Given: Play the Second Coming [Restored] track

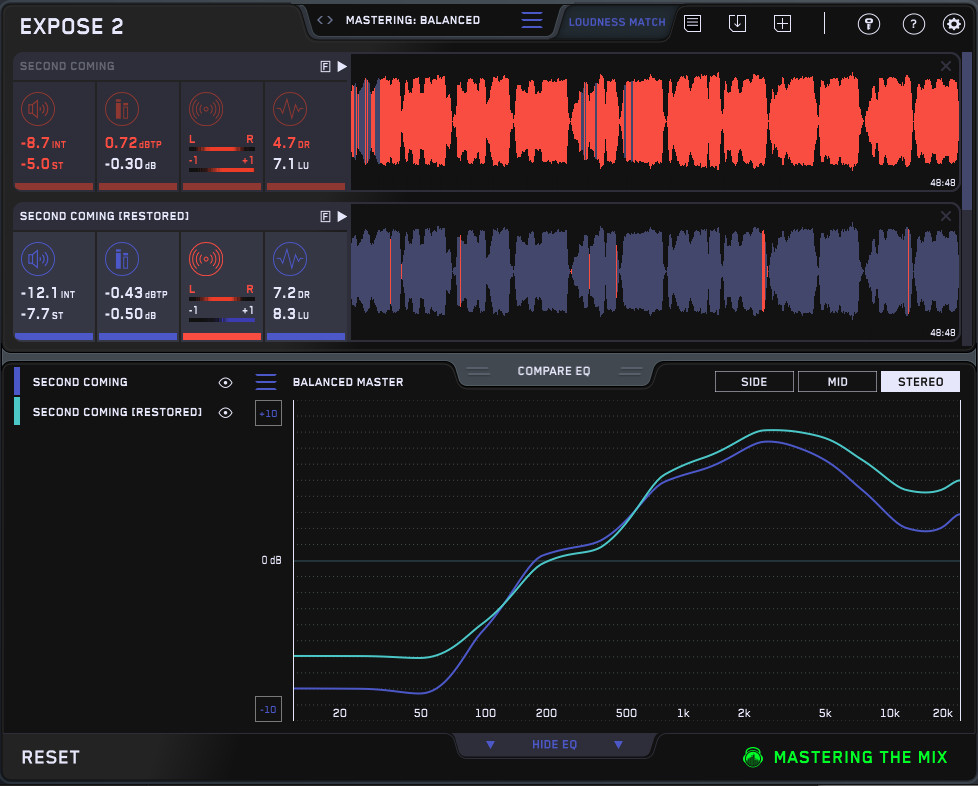Looking at the screenshot, I should [342, 216].
